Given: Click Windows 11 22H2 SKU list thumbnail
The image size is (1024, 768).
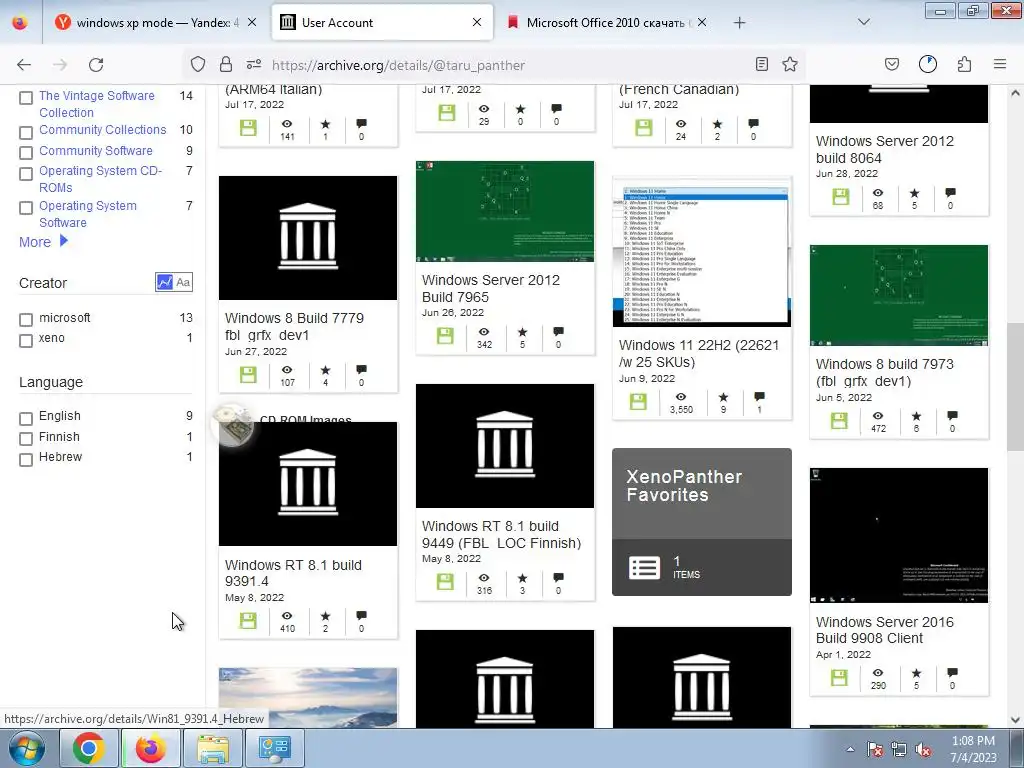Looking at the screenshot, I should (702, 251).
